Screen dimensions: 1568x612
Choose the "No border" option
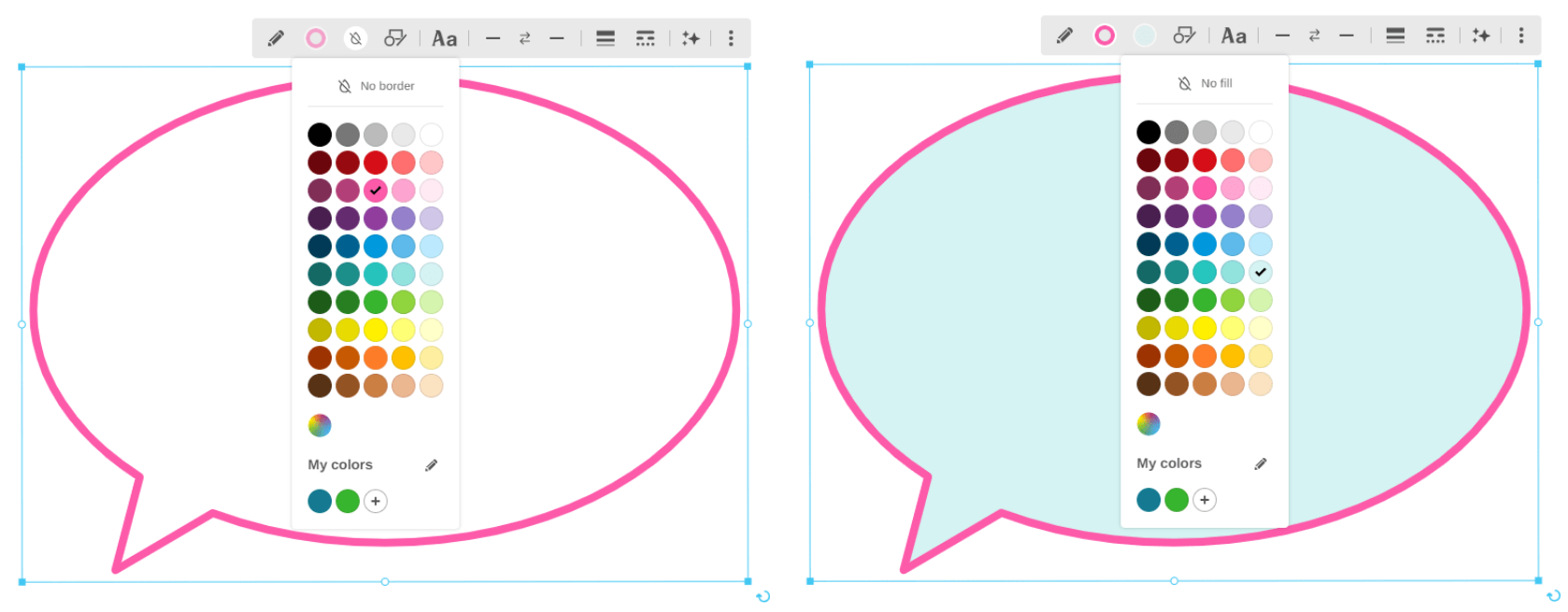[376, 86]
